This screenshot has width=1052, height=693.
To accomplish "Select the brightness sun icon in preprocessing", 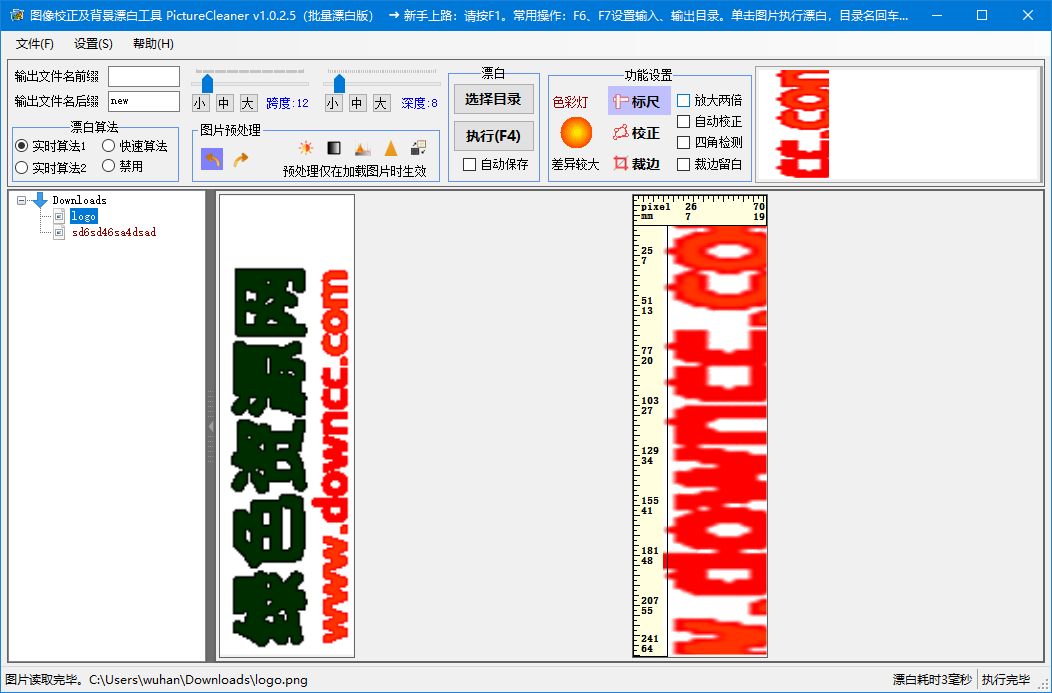I will click(x=305, y=147).
